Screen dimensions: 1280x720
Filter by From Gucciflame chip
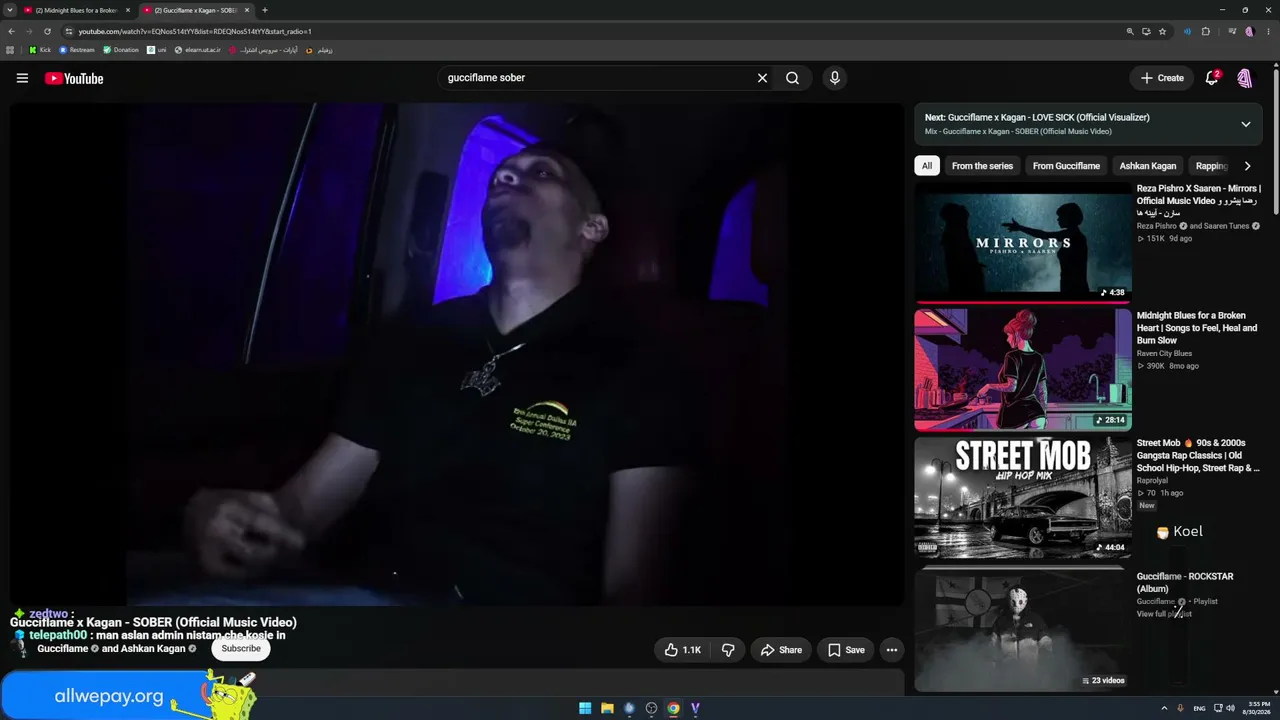[x=1066, y=166]
